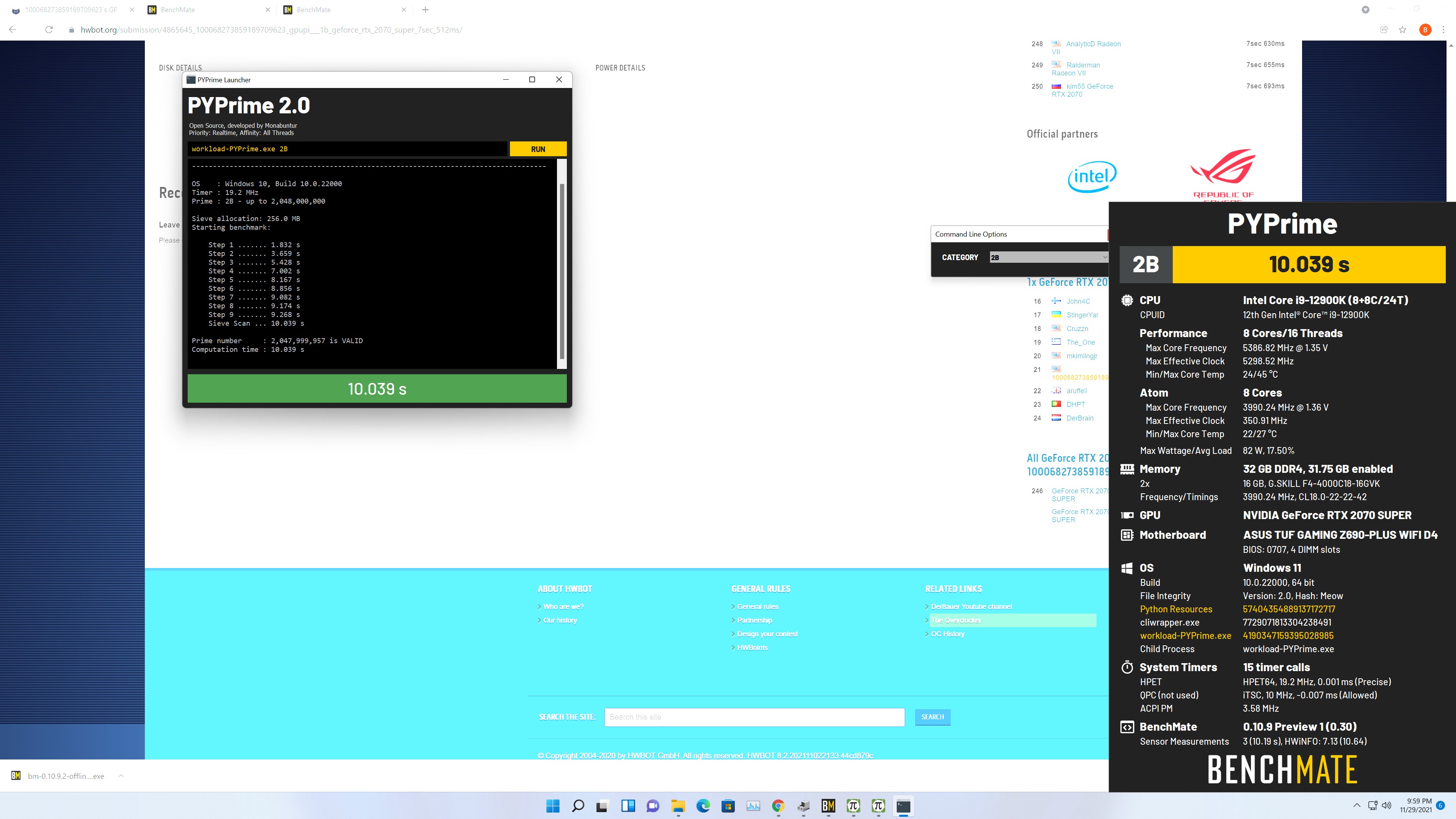Open the clock showing 9:59 PM

[x=1415, y=805]
